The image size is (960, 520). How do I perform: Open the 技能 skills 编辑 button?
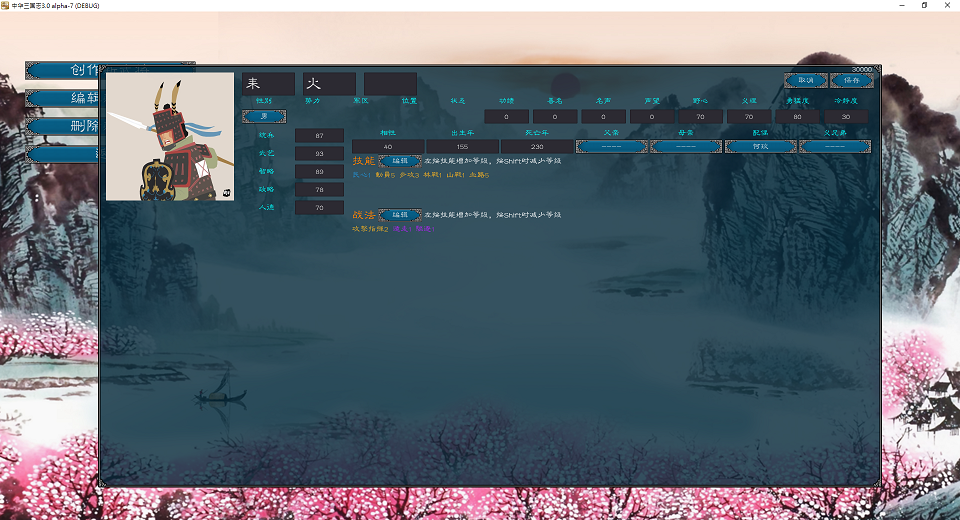[400, 161]
